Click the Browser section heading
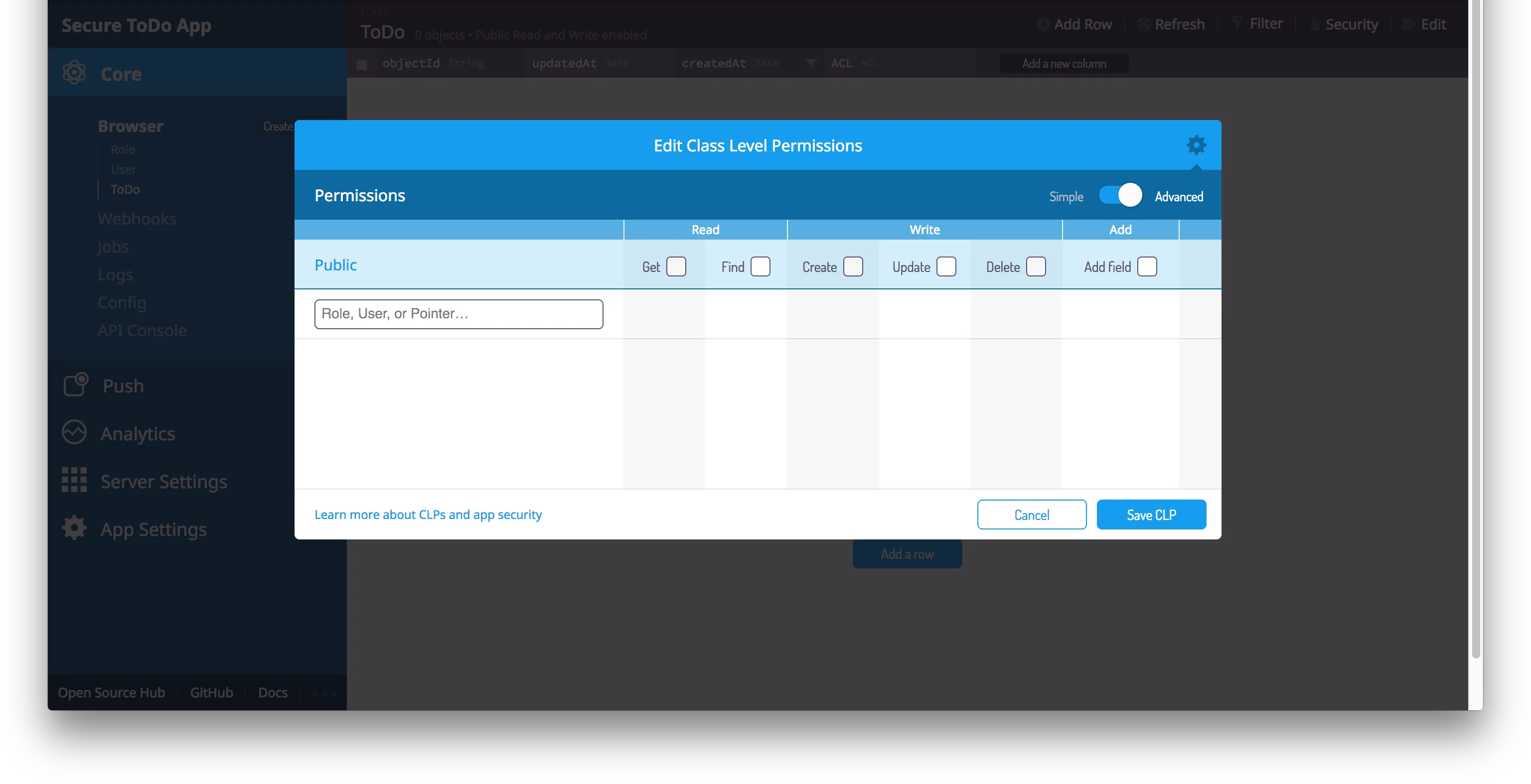Viewport: 1531px width, 784px height. tap(130, 126)
